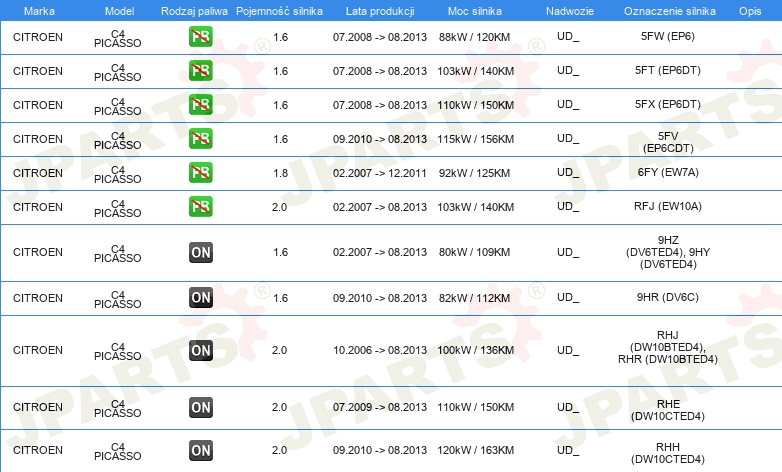The image size is (782, 472).
Task: Click the Lata produkcji column header
Action: tap(380, 11)
